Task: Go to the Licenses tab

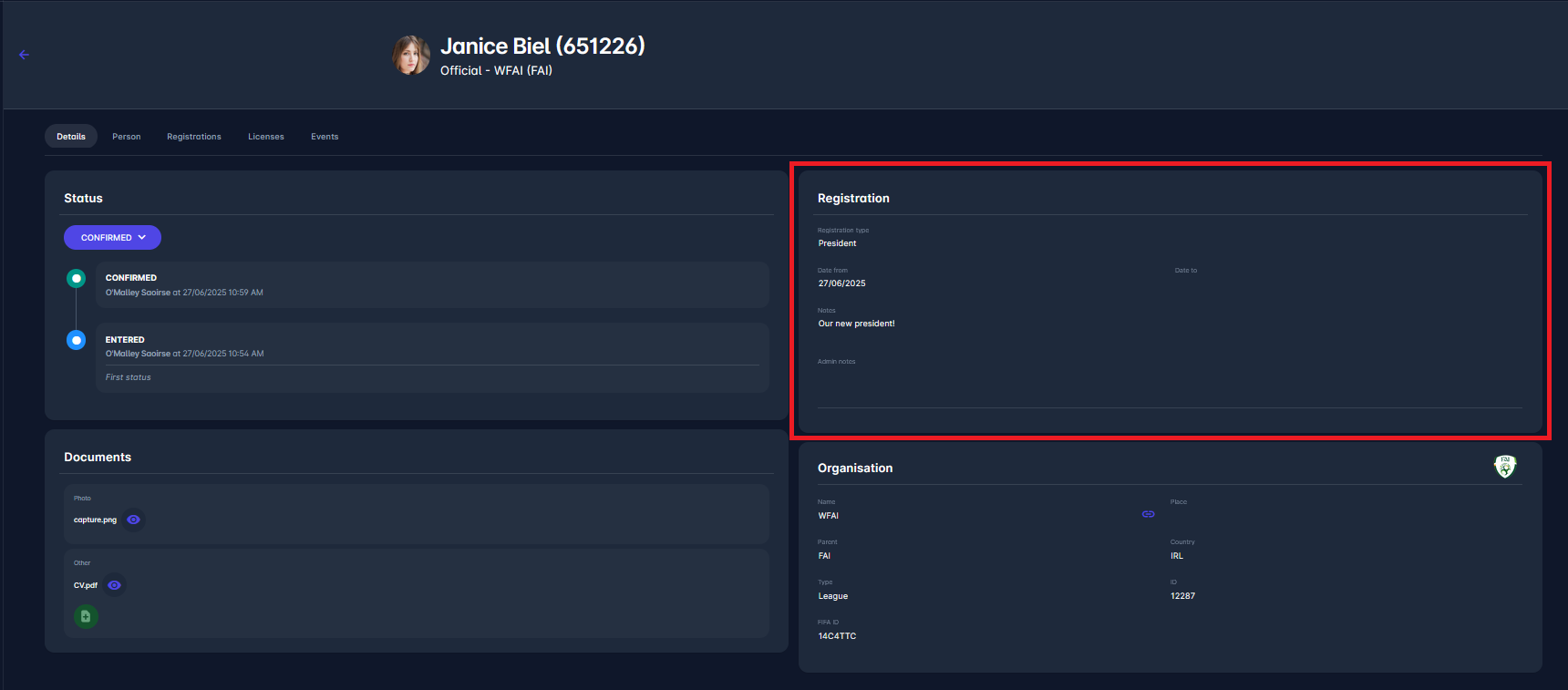Action: 265,137
